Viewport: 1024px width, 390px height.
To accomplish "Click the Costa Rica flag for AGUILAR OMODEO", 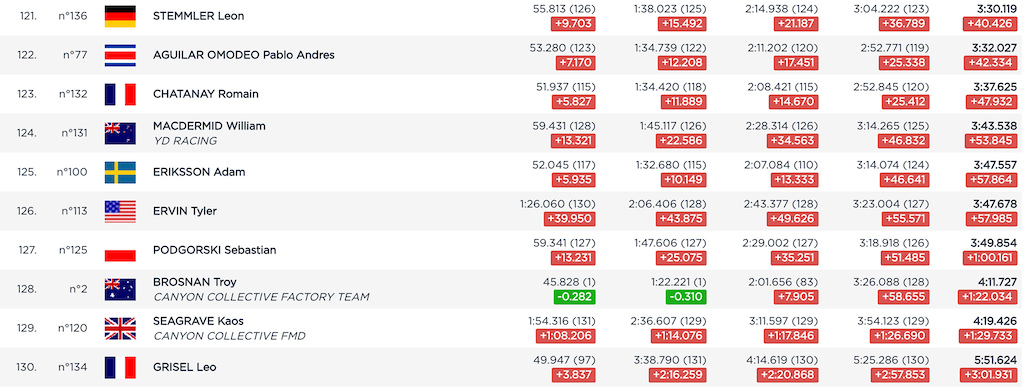I will (120, 56).
